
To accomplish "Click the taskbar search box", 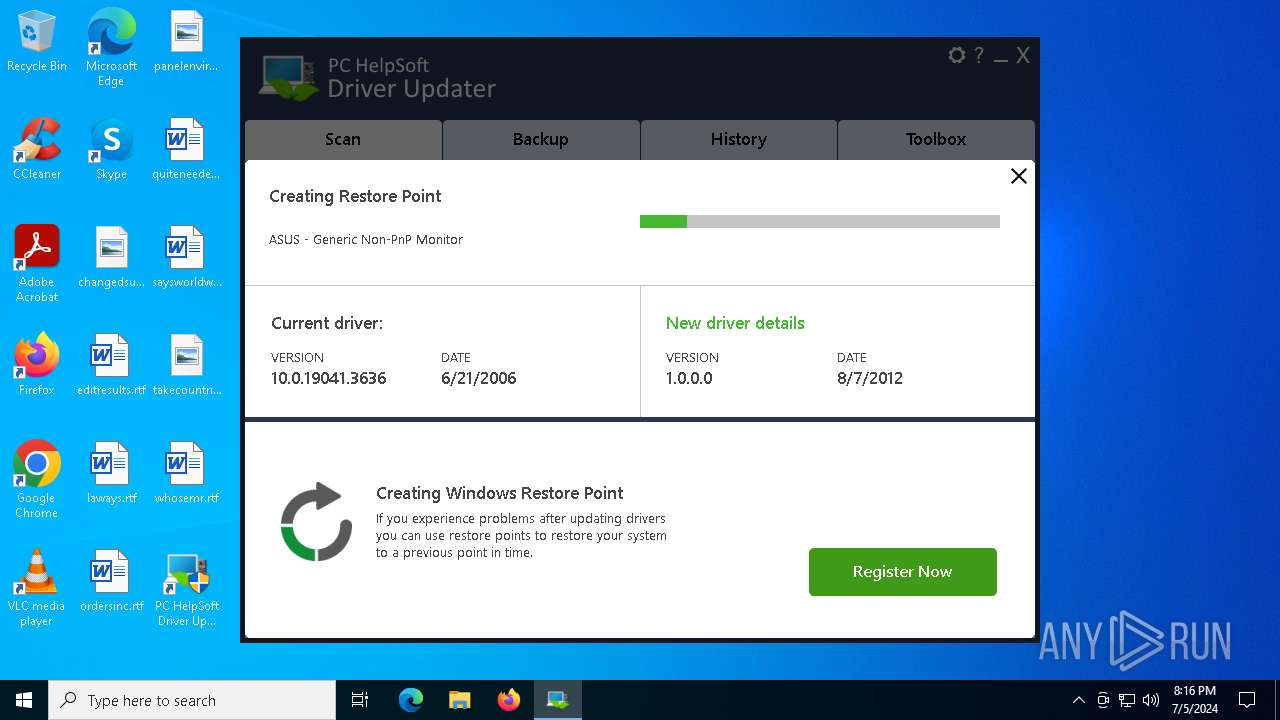I will point(192,700).
